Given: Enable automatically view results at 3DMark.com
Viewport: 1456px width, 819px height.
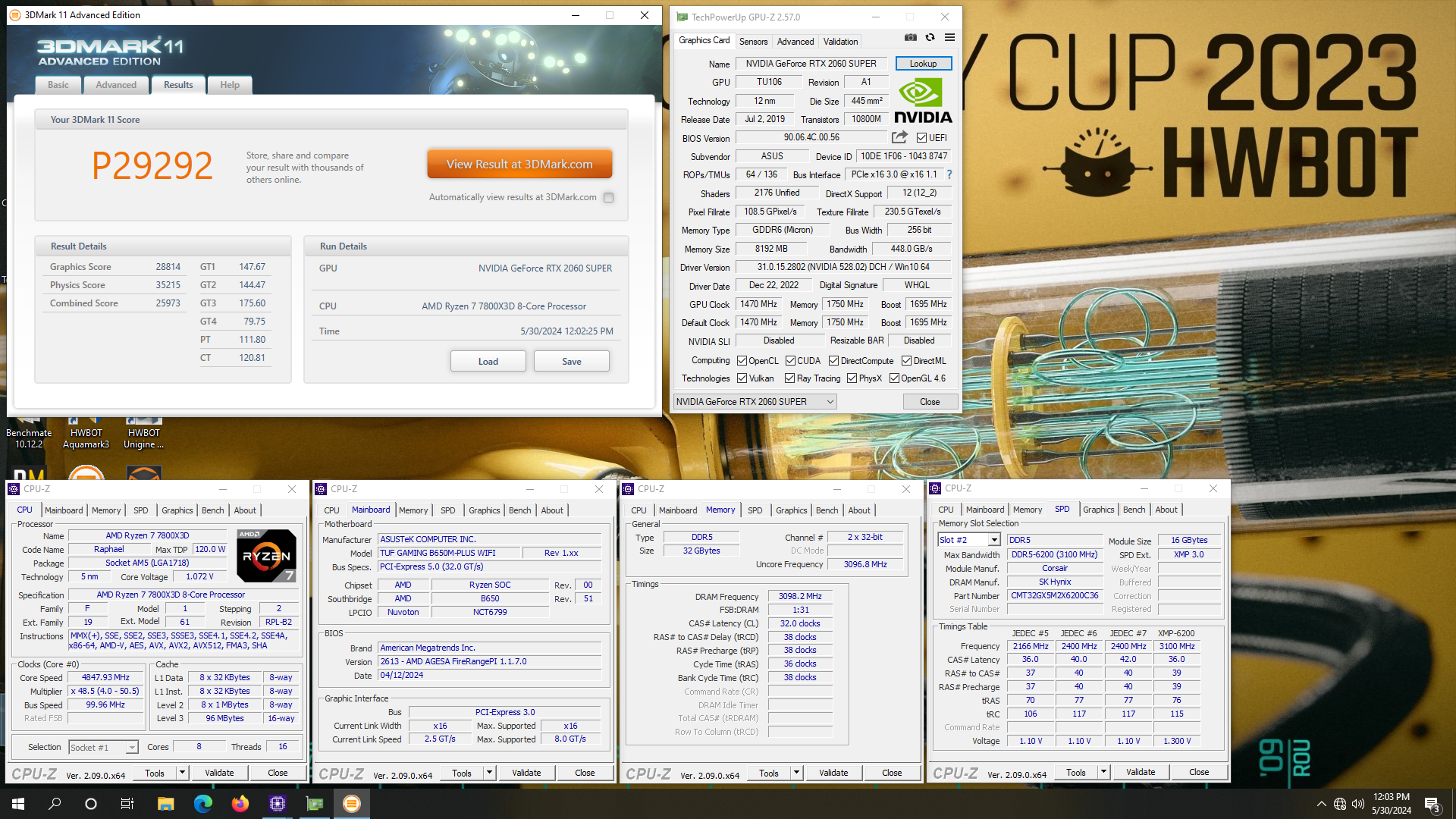Looking at the screenshot, I should (608, 197).
